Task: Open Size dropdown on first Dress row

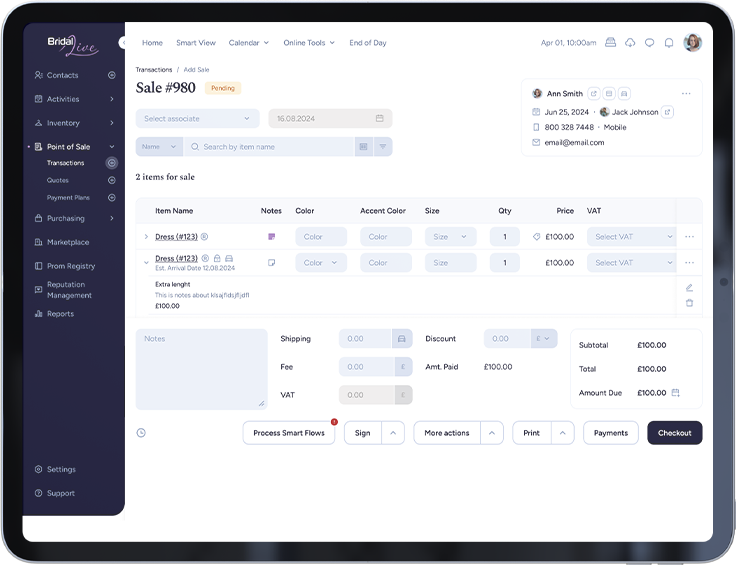Action: [x=451, y=237]
